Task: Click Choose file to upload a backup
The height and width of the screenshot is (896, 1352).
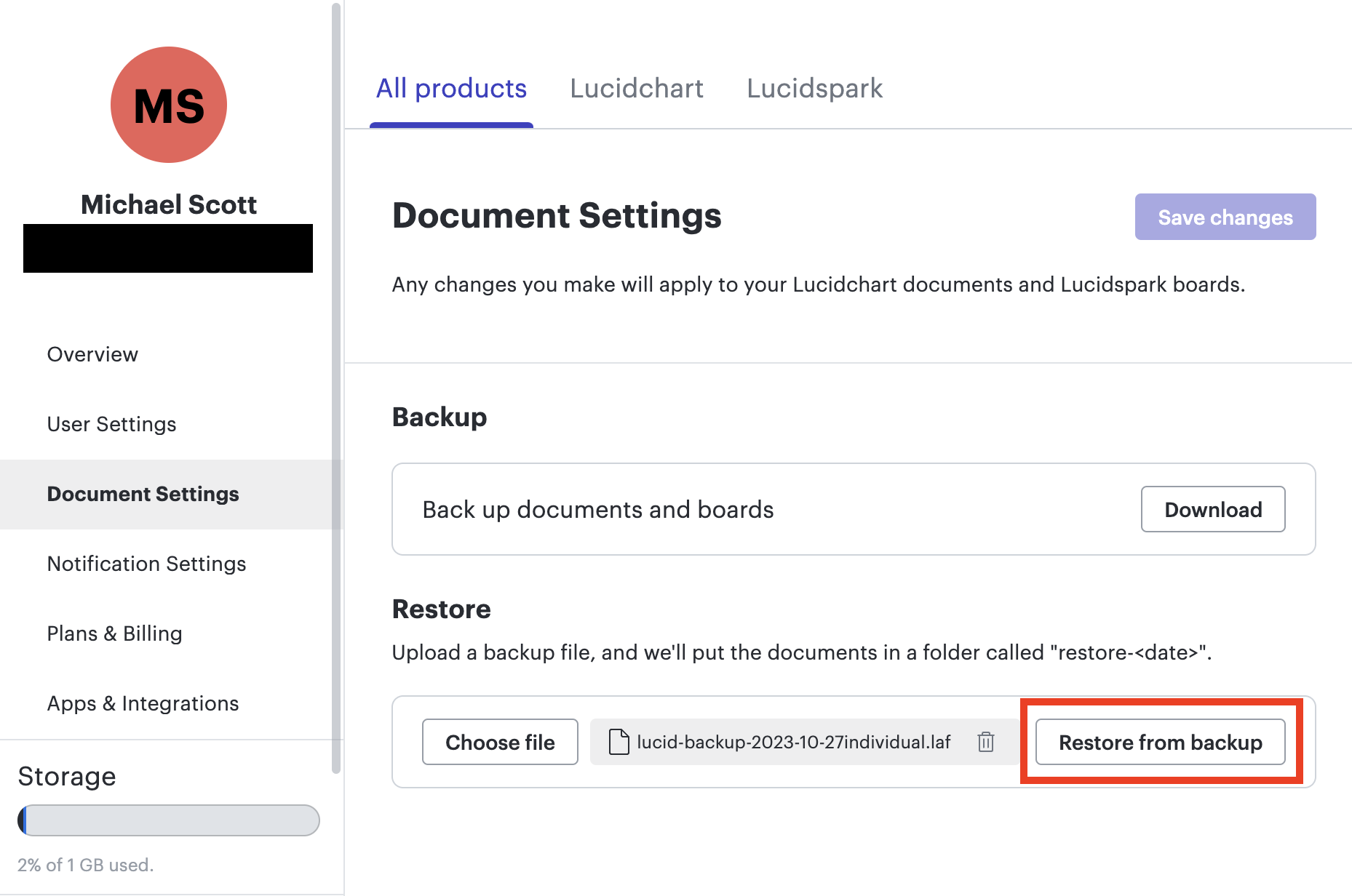Action: tap(500, 742)
